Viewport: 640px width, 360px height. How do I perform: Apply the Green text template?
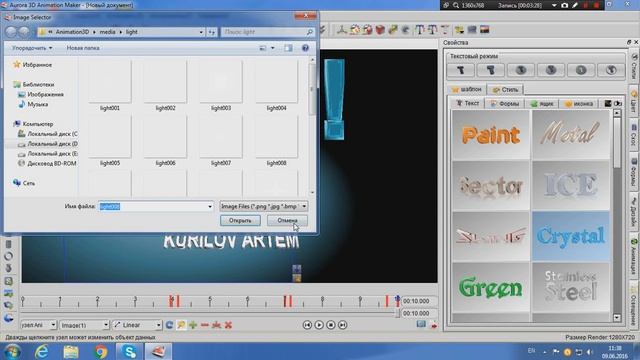pyautogui.click(x=491, y=287)
